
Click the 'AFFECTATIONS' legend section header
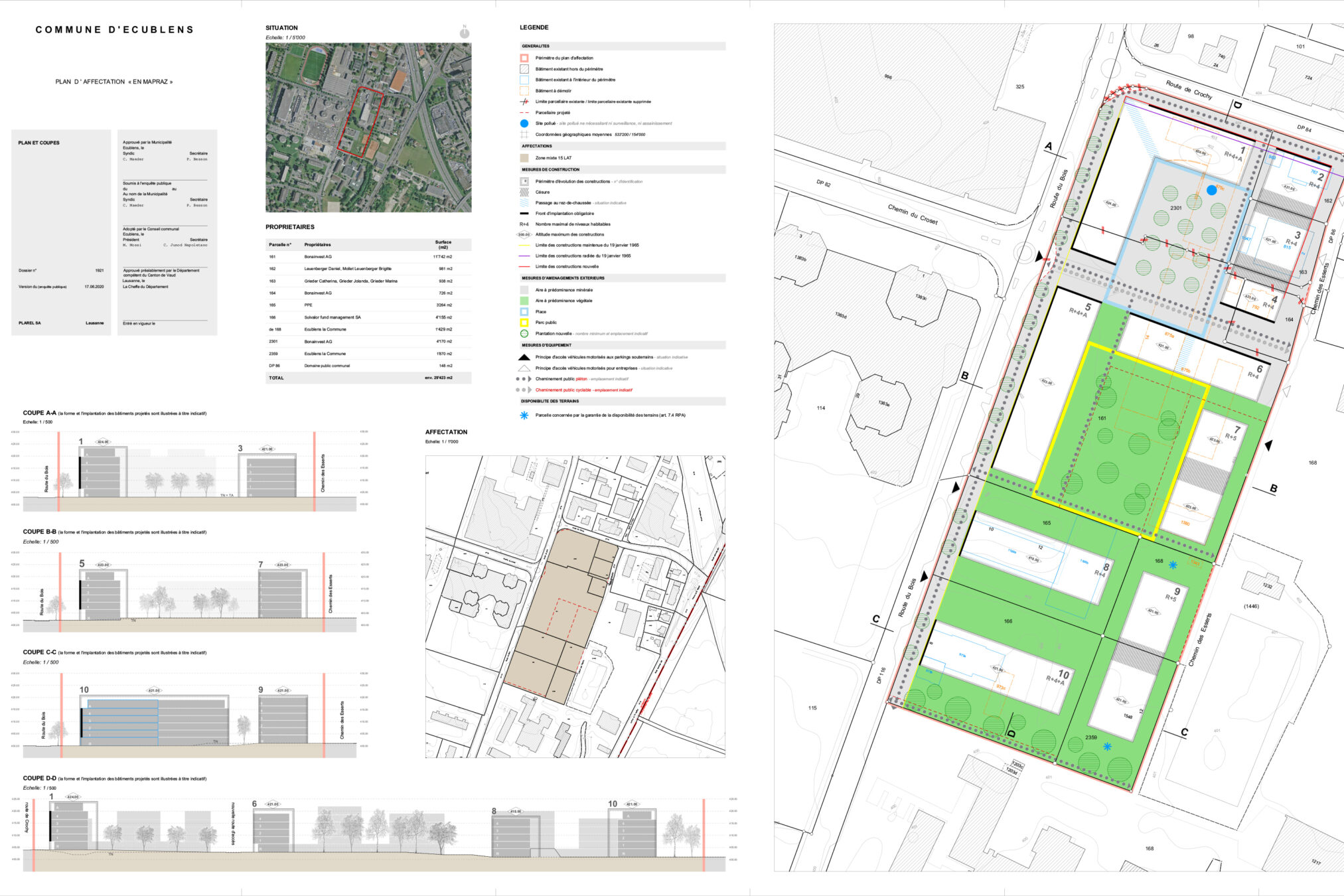click(622, 146)
